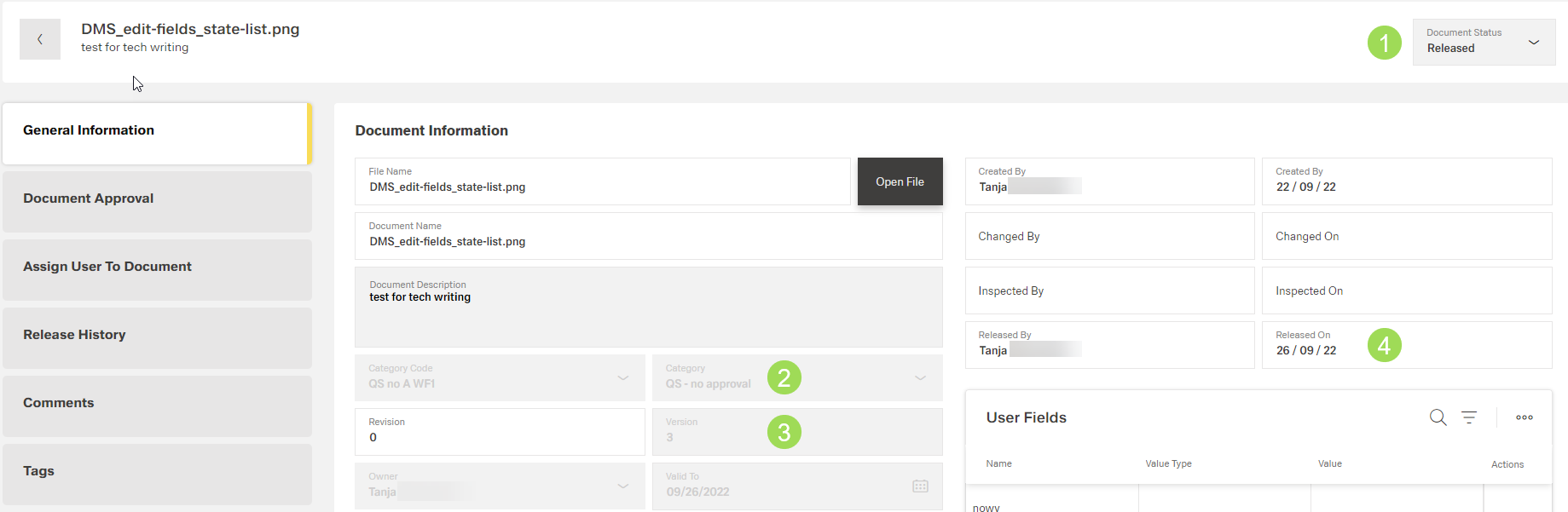Image resolution: width=1568 pixels, height=512 pixels.
Task: Expand the Owner dropdown
Action: 623,486
